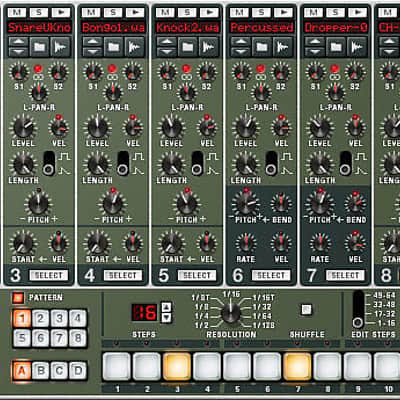The height and width of the screenshot is (400, 400).
Task: Browse sample folder for channel 7
Action: (336, 47)
